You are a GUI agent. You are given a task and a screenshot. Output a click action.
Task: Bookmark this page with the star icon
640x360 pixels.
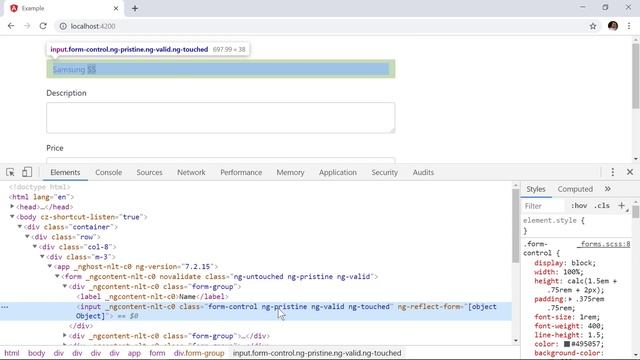click(593, 26)
